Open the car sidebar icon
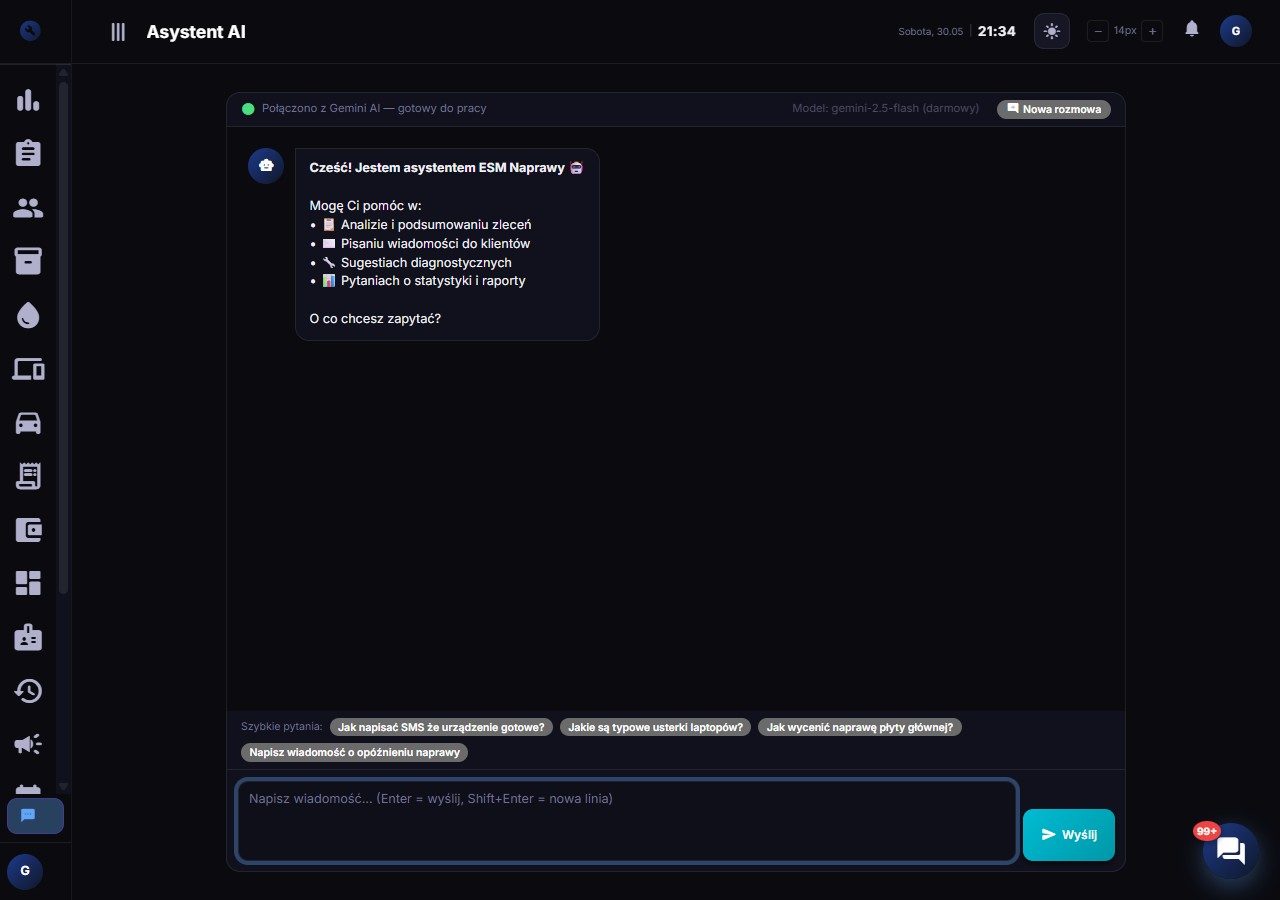Screen dimensions: 1280x900 (28, 423)
